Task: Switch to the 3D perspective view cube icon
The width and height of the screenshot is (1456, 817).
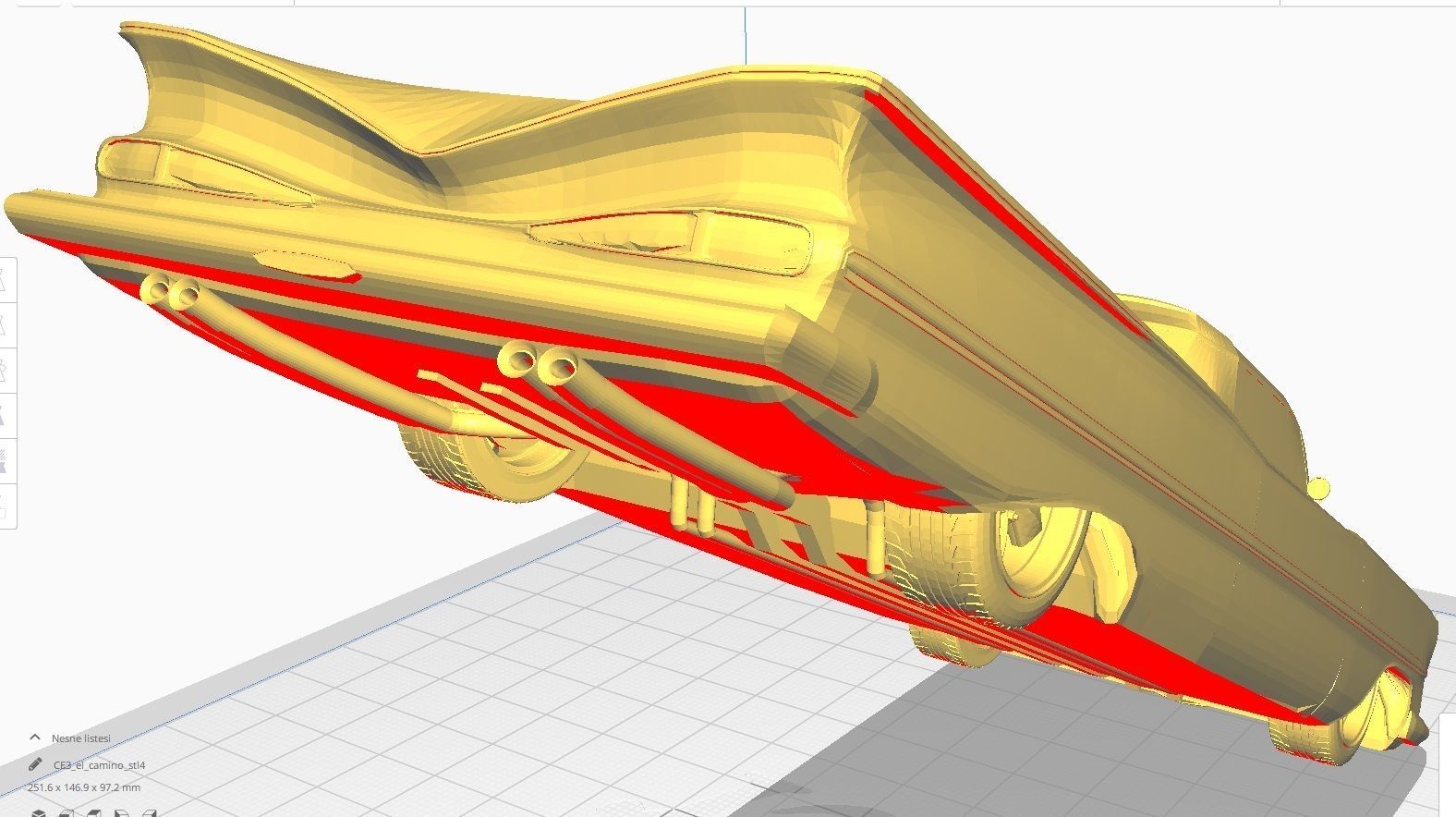Action: pyautogui.click(x=38, y=813)
